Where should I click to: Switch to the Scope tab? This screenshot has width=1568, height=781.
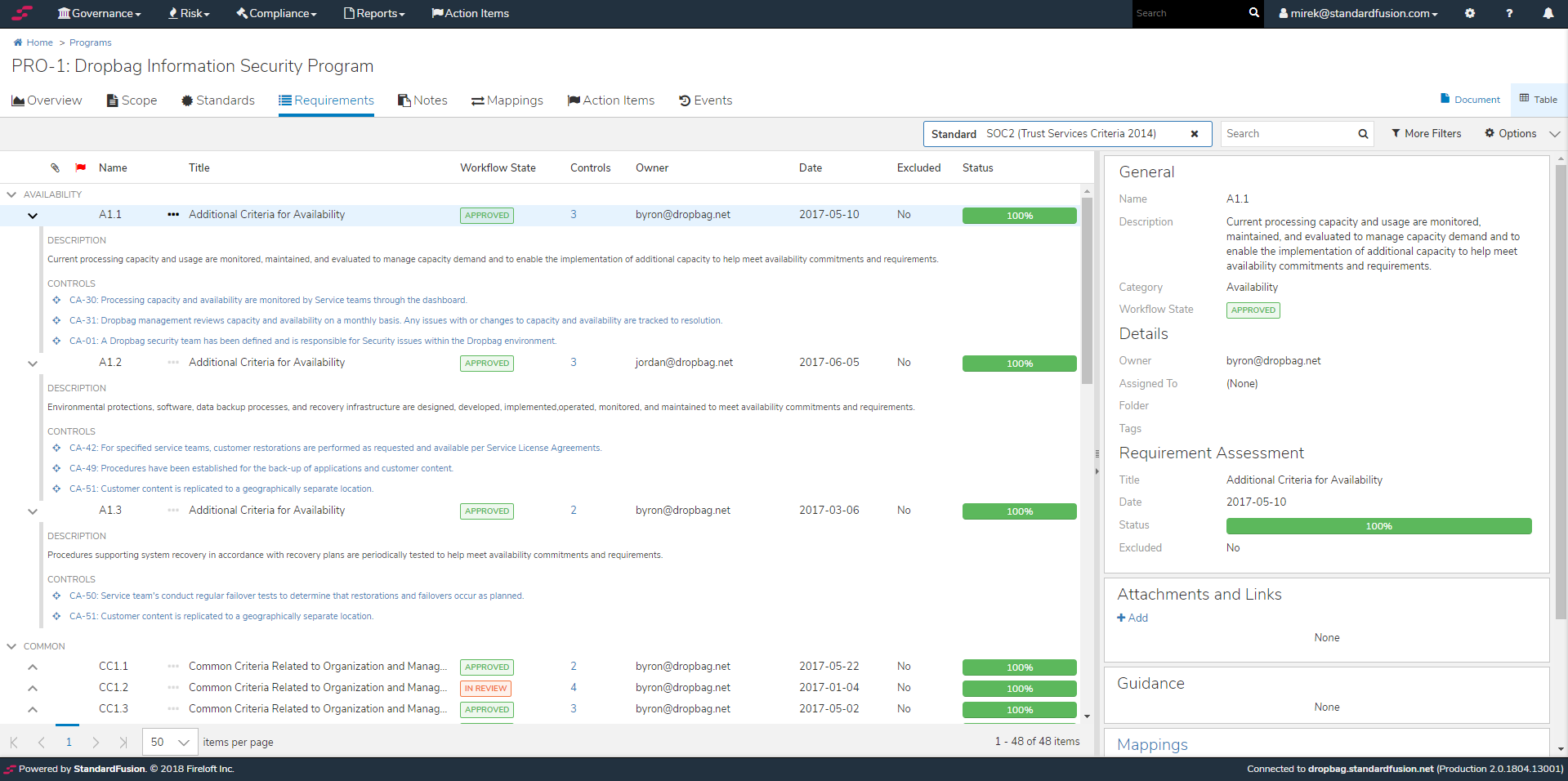pyautogui.click(x=132, y=100)
